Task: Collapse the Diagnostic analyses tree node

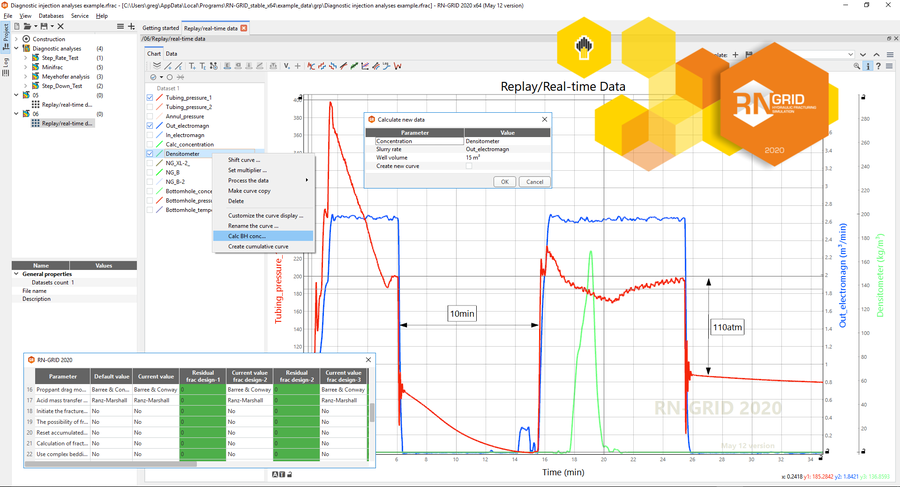Action: point(16,48)
